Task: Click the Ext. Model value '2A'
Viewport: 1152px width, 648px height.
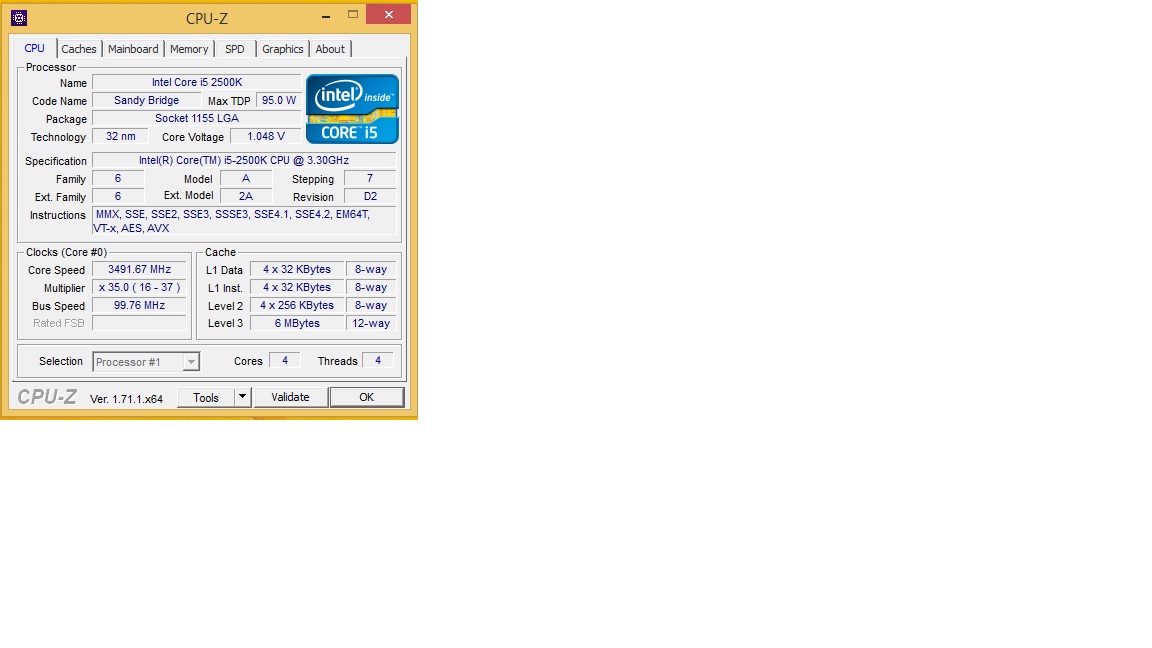Action: 246,196
